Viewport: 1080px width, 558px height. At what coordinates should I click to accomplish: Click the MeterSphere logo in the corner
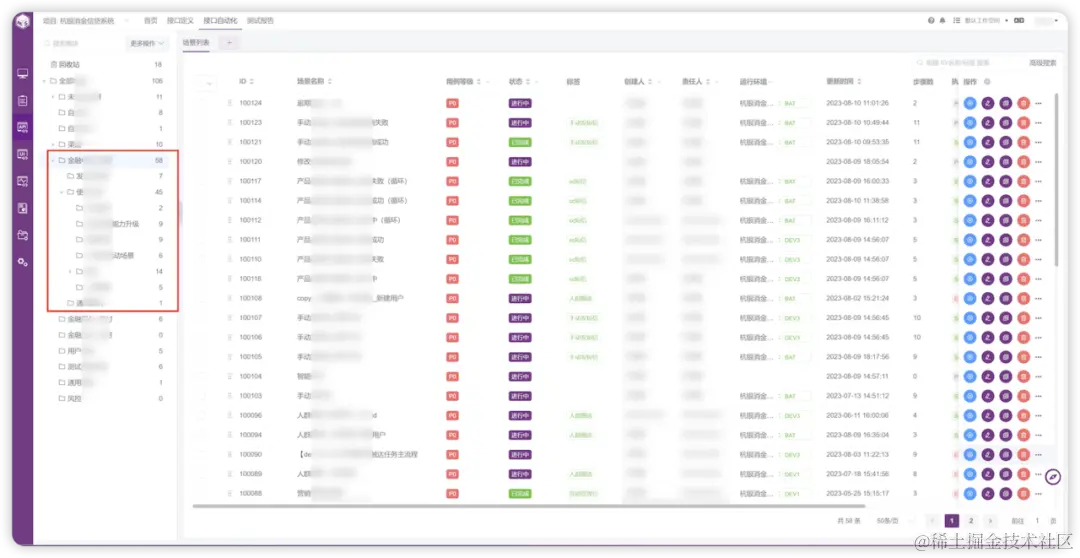pyautogui.click(x=23, y=21)
